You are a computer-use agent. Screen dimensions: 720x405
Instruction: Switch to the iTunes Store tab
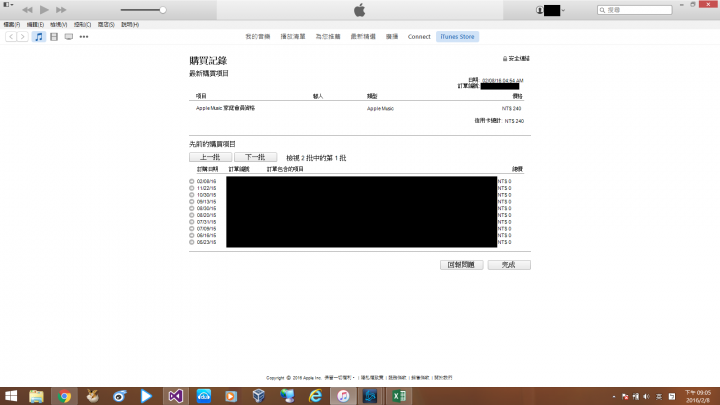pyautogui.click(x=457, y=36)
